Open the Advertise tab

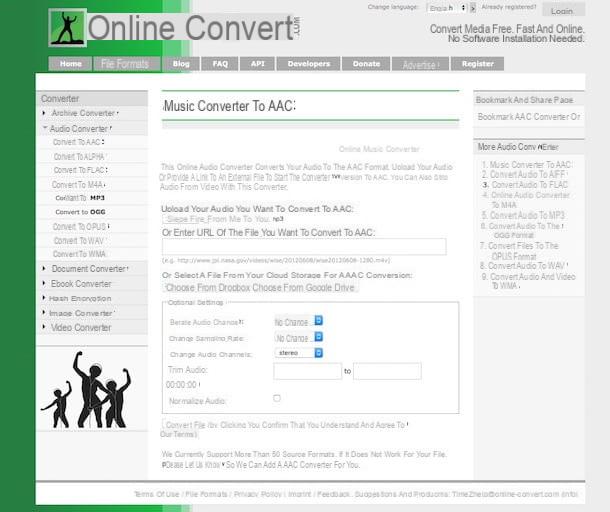421,64
